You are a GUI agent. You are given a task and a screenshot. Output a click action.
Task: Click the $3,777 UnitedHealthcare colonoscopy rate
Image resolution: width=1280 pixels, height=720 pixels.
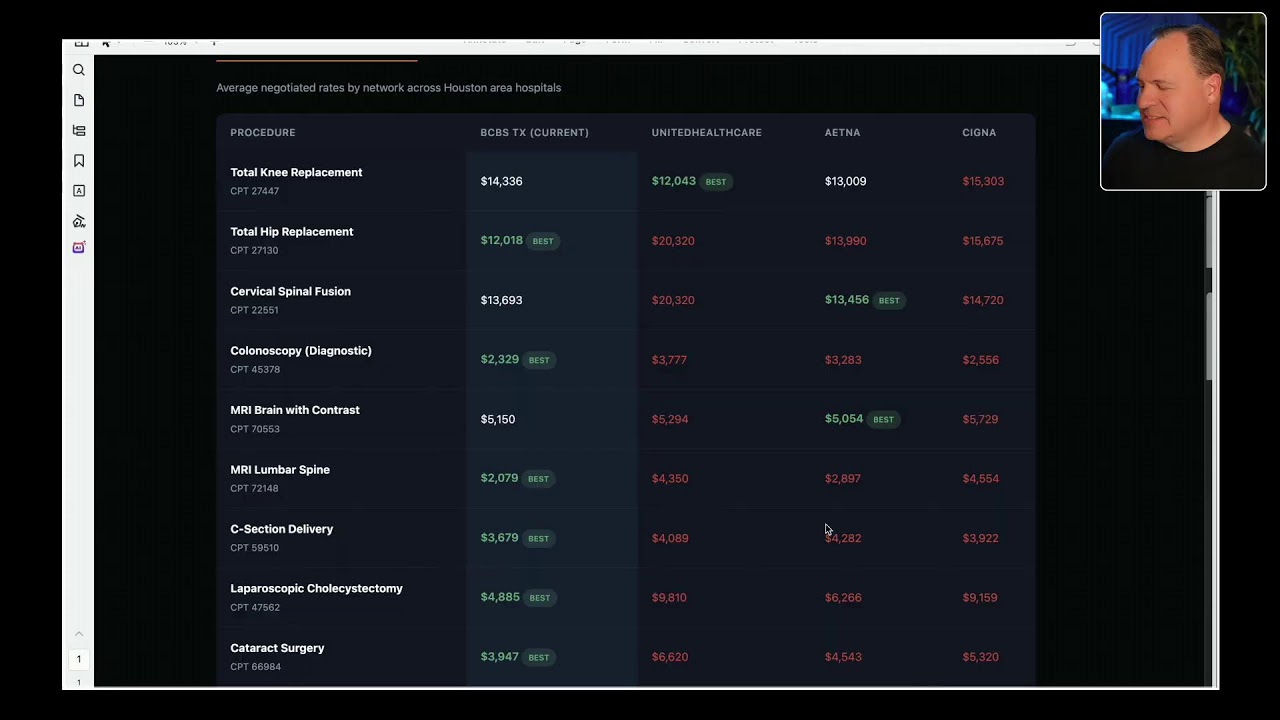click(x=669, y=360)
